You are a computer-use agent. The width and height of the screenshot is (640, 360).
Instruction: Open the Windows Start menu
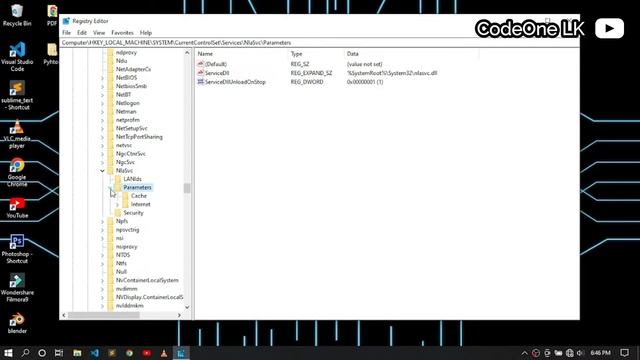[x=8, y=353]
